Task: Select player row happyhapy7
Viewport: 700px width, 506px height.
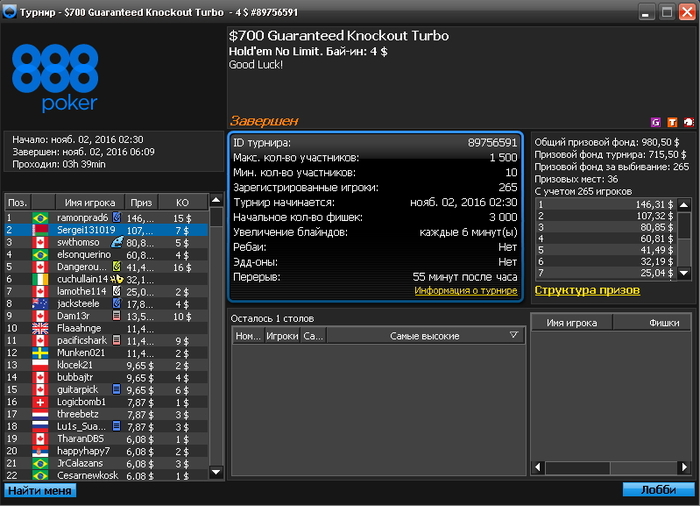Action: click(x=106, y=451)
